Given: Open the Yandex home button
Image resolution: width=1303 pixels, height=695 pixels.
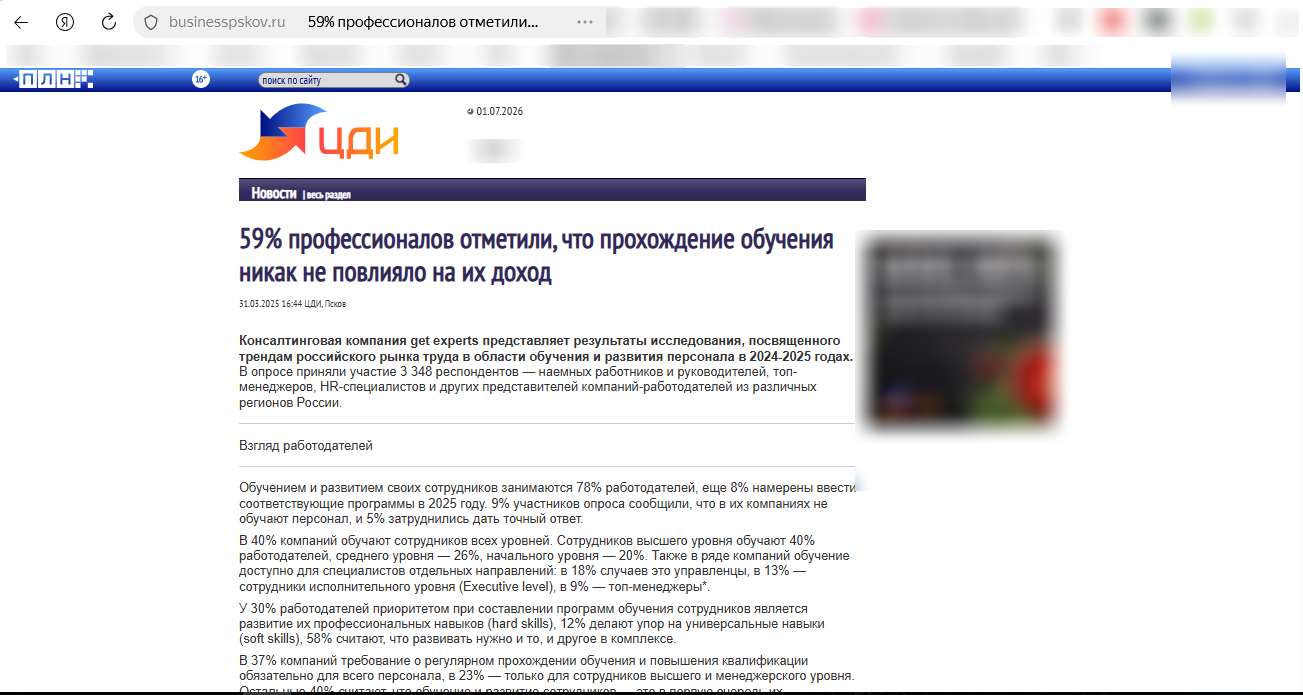Looking at the screenshot, I should pyautogui.click(x=65, y=21).
